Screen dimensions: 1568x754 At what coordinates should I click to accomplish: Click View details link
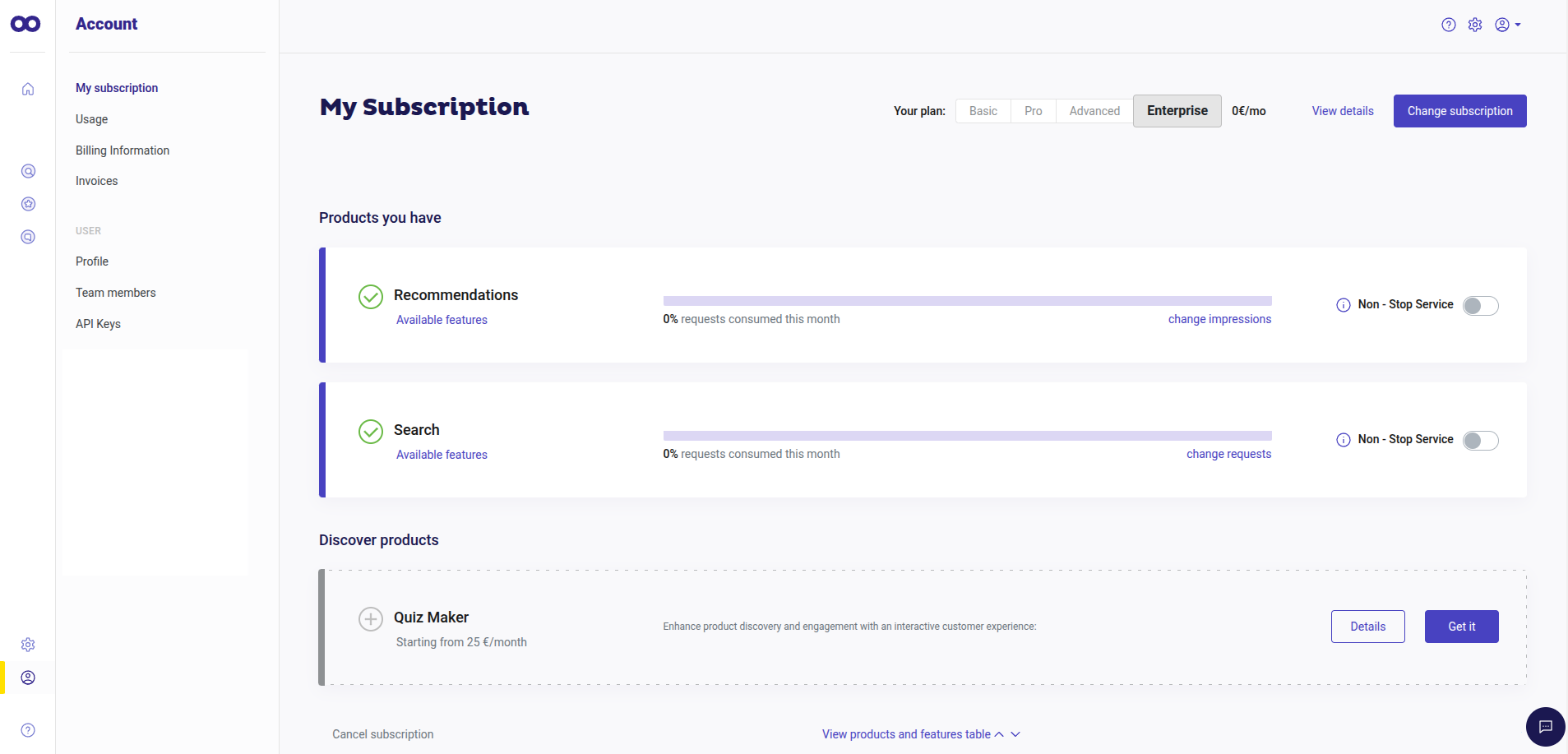click(x=1343, y=111)
